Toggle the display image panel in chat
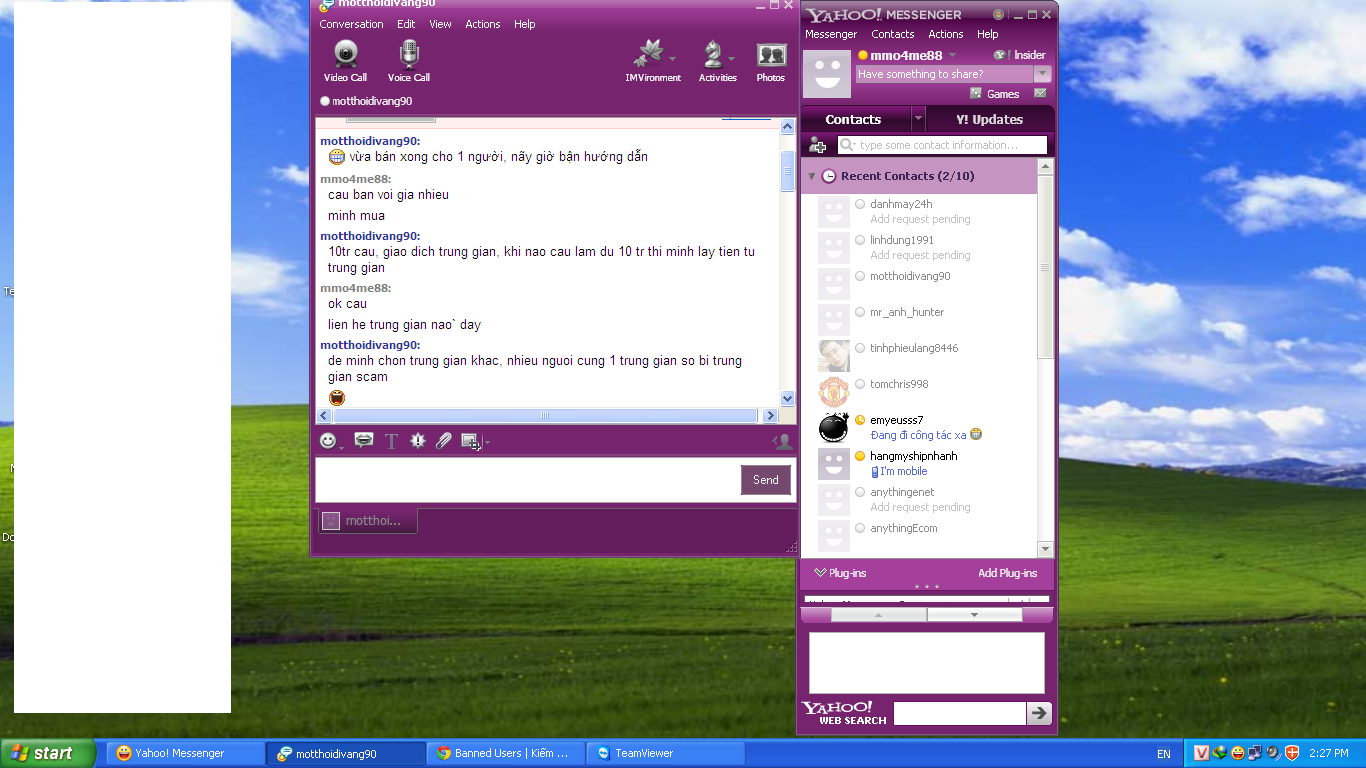Viewport: 1366px width, 768px height. point(782,441)
